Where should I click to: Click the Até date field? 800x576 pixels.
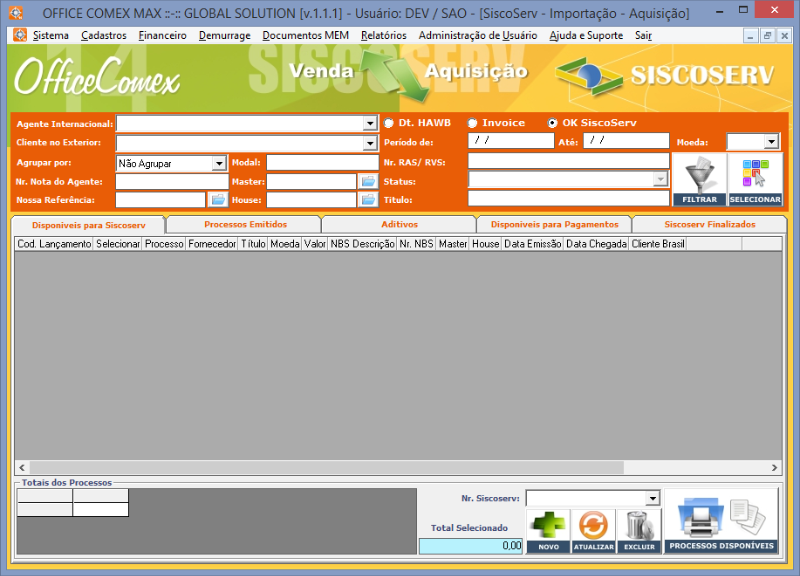coord(626,140)
